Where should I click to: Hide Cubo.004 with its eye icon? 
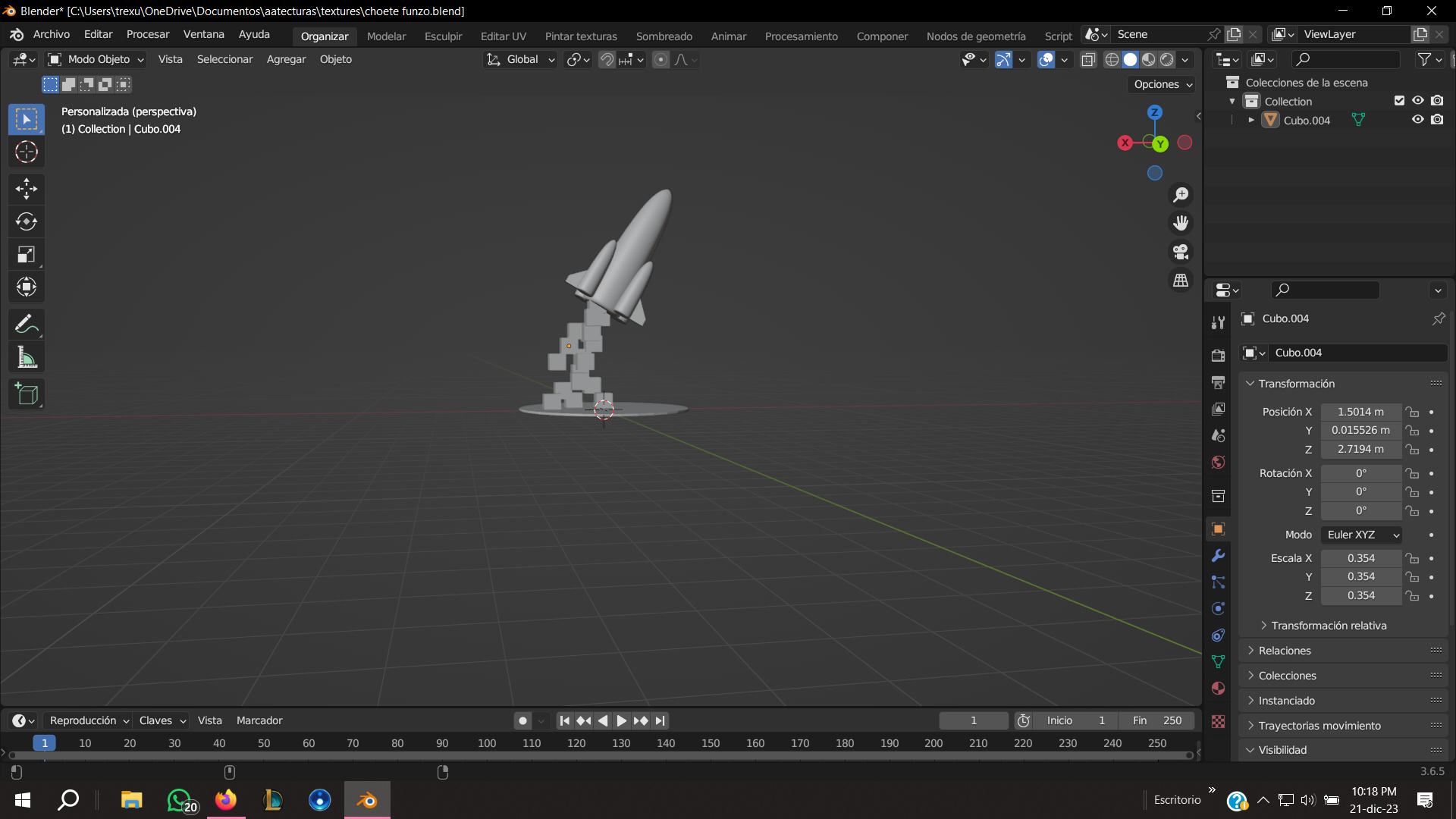coord(1417,120)
